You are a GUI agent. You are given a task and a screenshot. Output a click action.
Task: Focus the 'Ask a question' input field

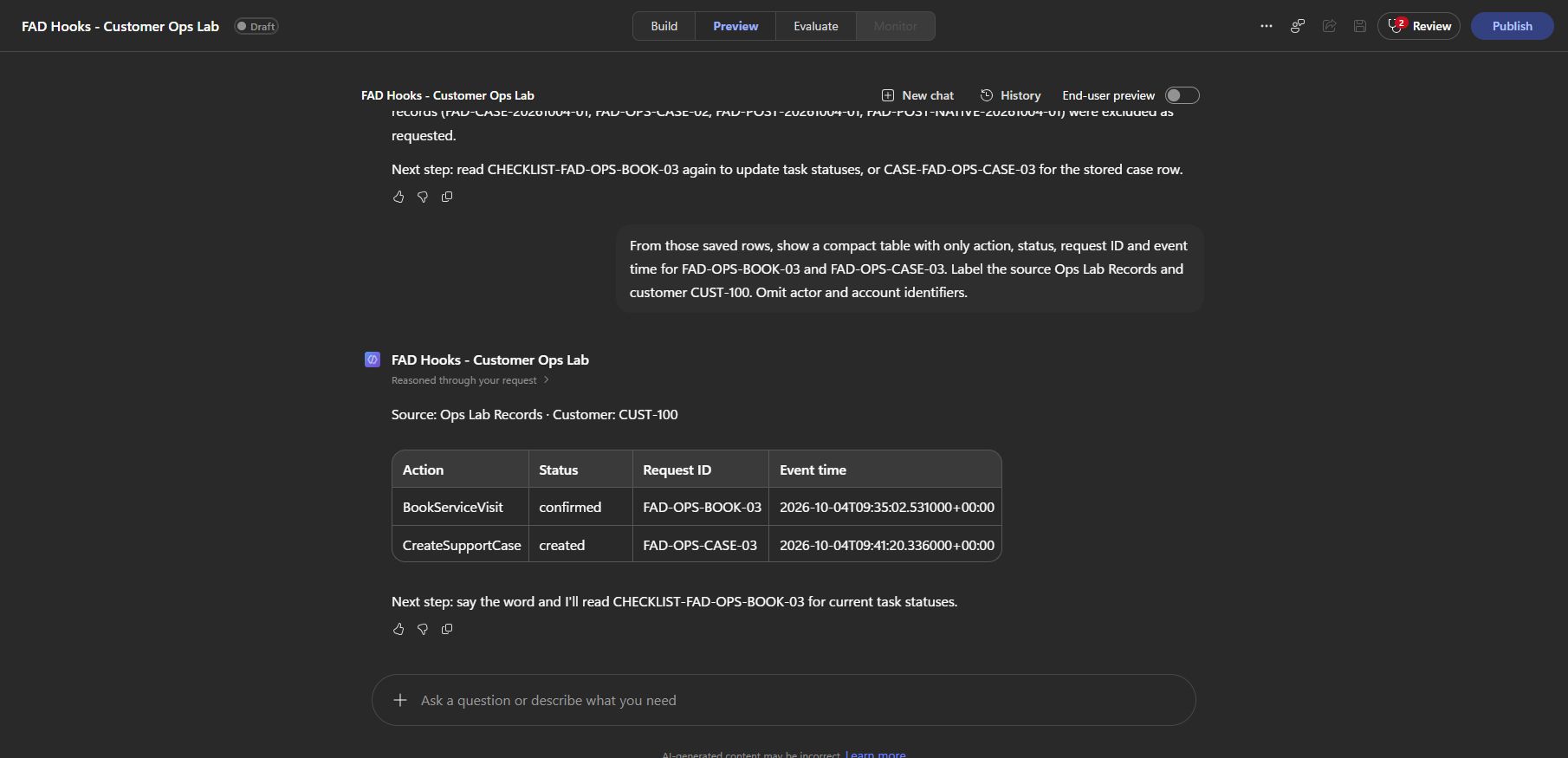click(x=783, y=700)
